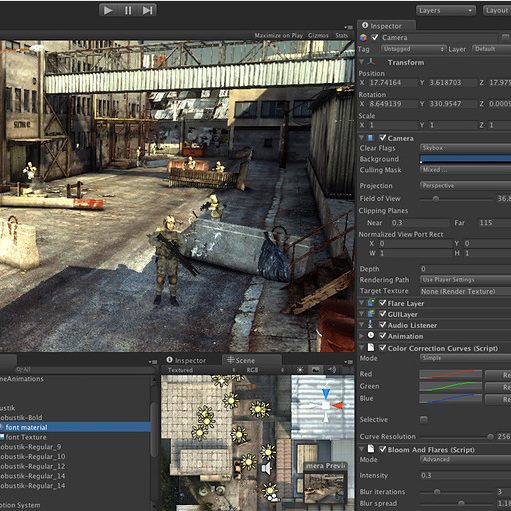This screenshot has height=511, width=511.
Task: Click the Near clipping plane field
Action: point(419,223)
